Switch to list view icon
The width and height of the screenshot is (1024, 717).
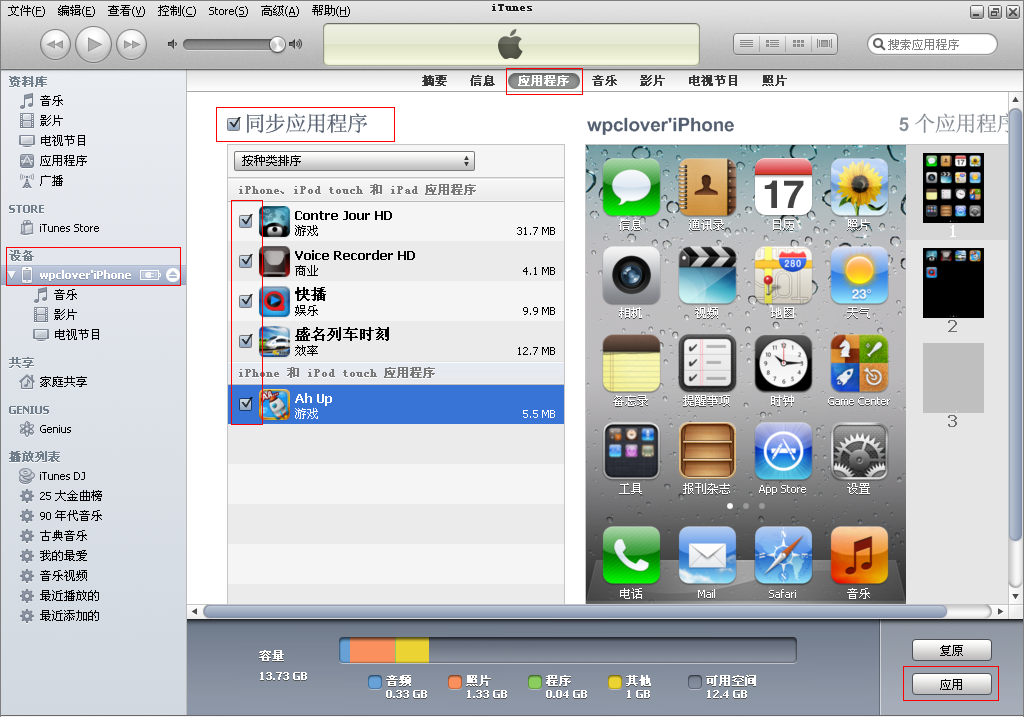(x=746, y=44)
